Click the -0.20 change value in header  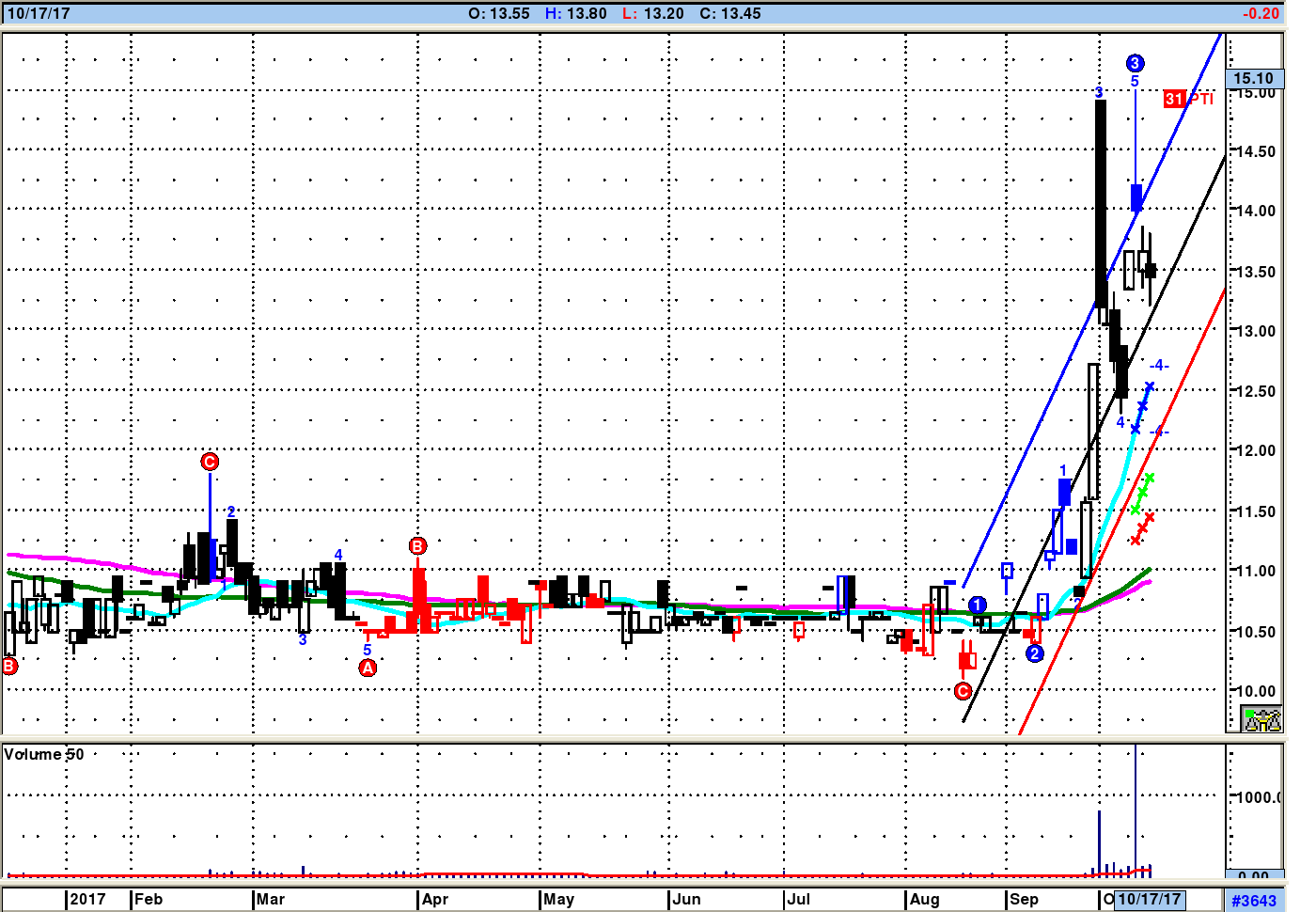(1260, 13)
